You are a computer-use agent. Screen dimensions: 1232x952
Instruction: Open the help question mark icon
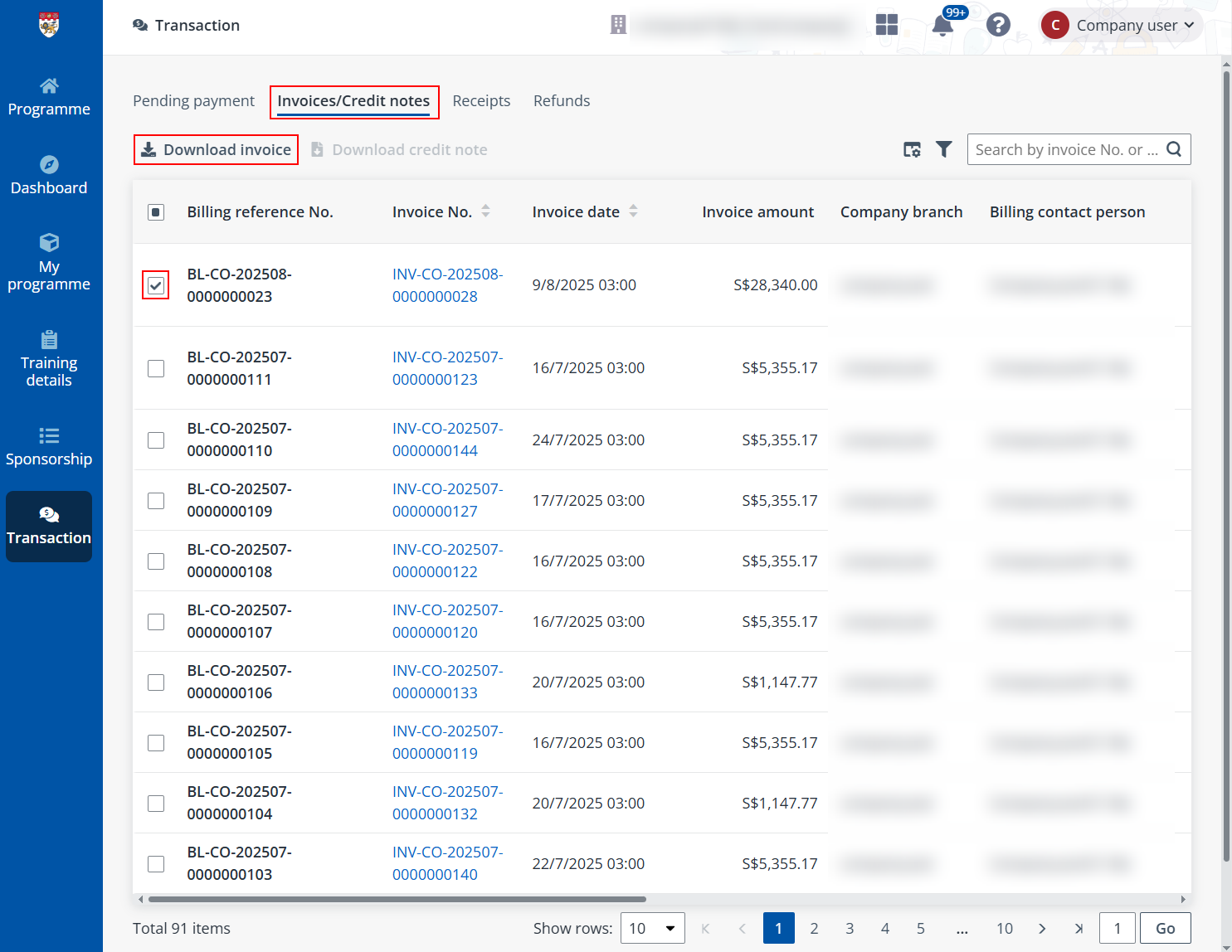[x=998, y=25]
